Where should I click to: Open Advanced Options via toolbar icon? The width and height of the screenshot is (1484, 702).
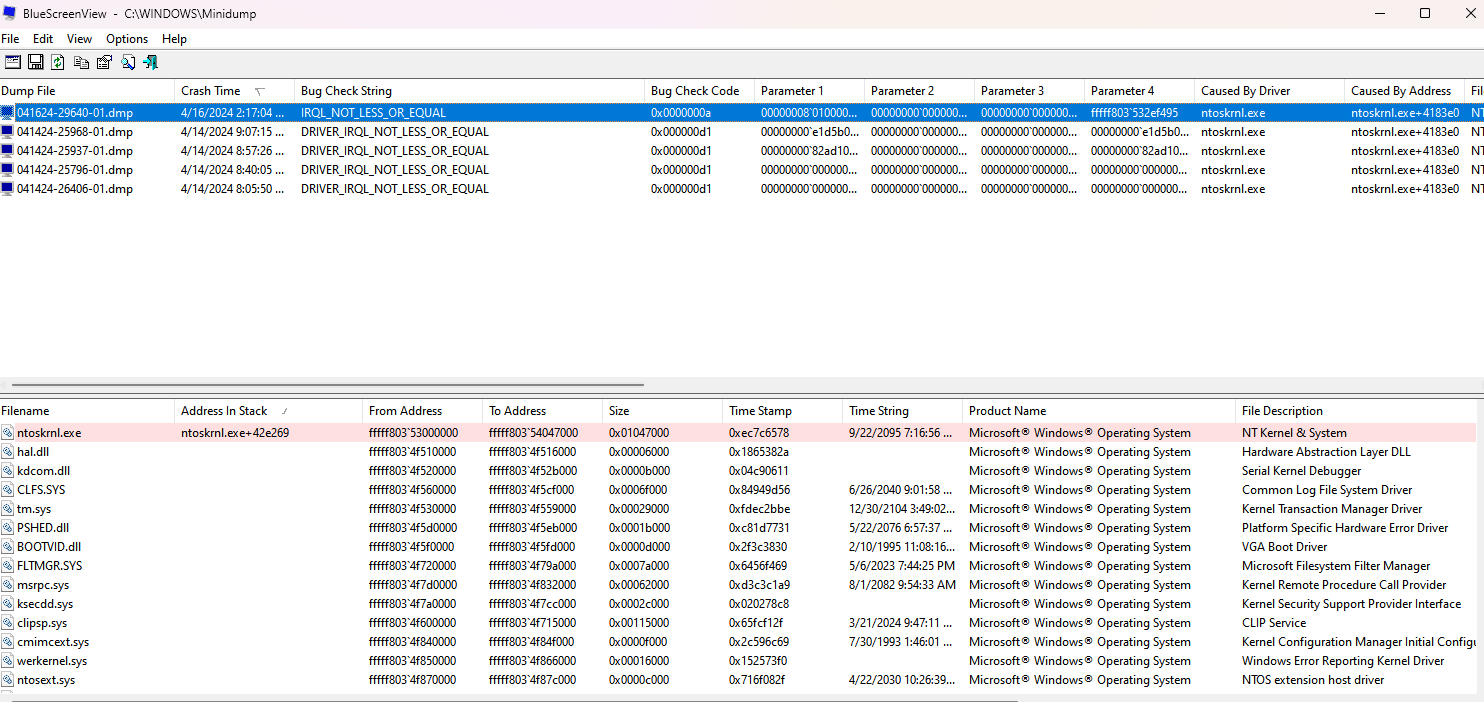coord(12,62)
